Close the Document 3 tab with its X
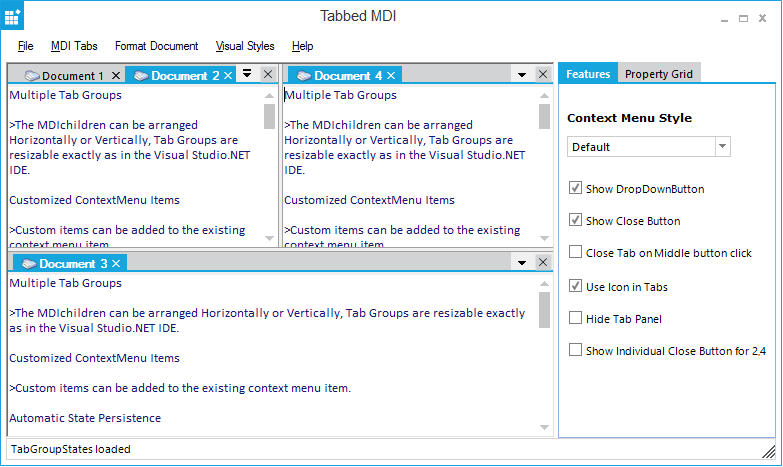The image size is (783, 467). [116, 264]
